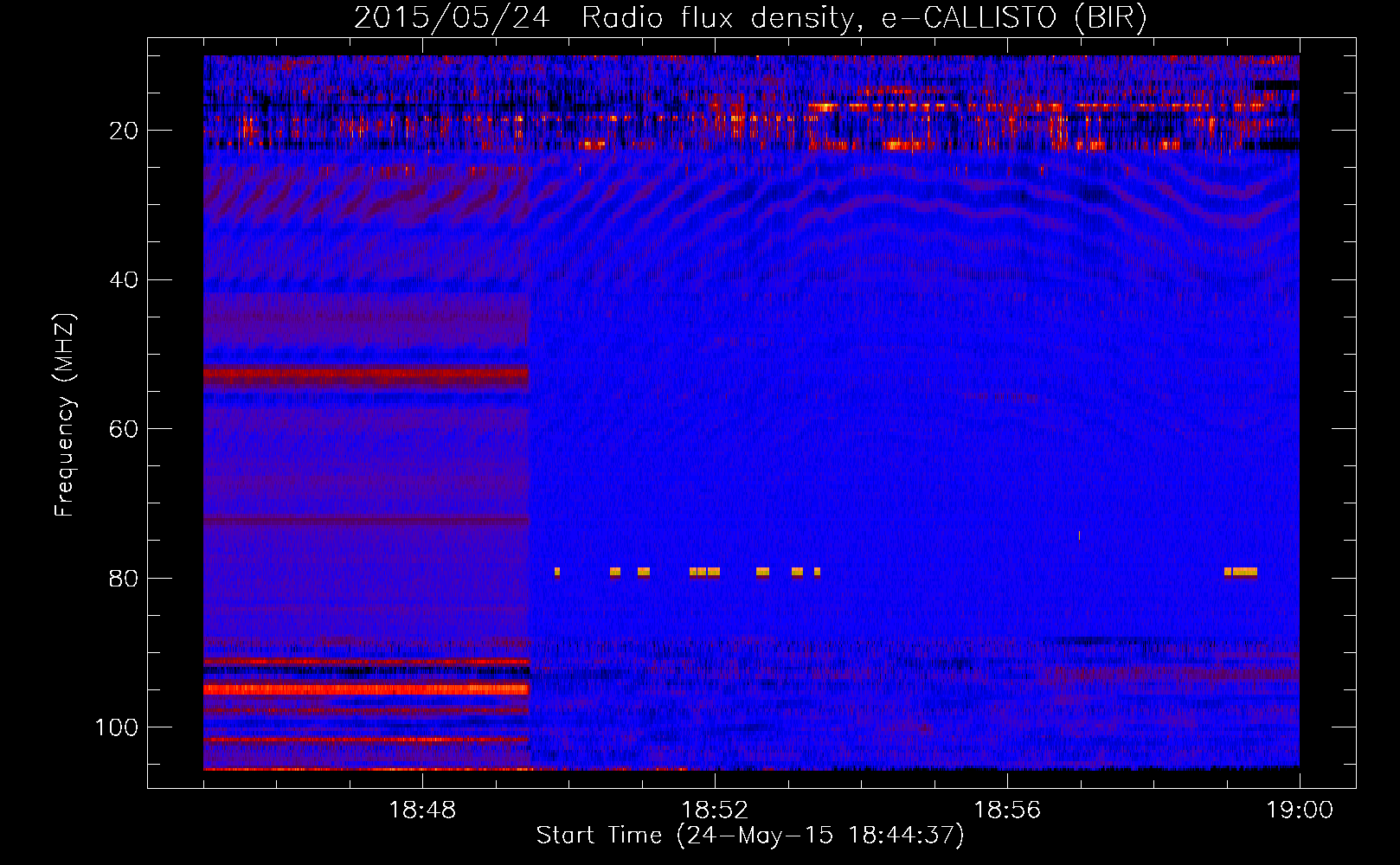Click the yellow marker cluster near 19:00 at 80 MHz

pos(1241,572)
